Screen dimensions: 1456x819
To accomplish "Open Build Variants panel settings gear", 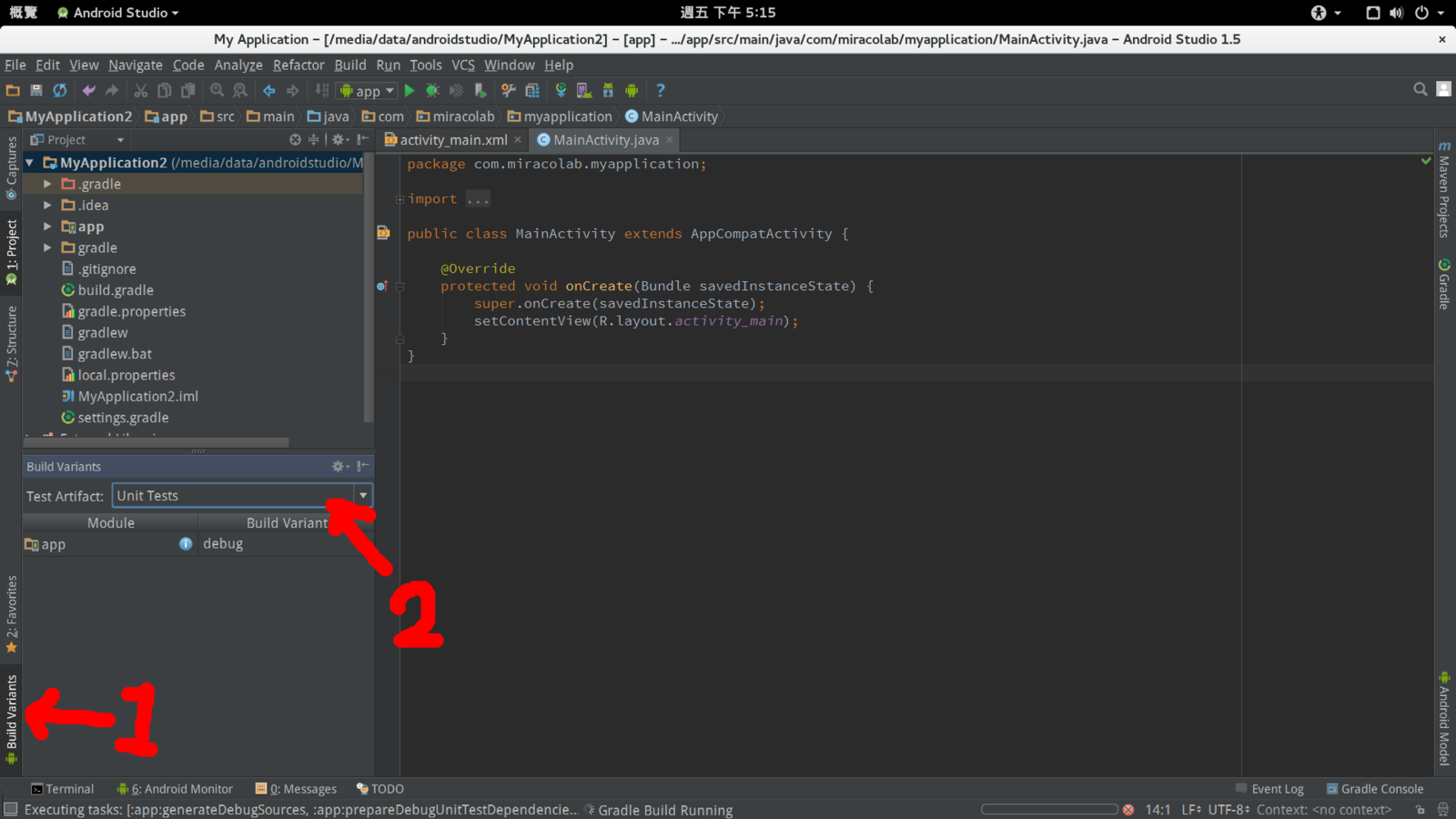I will coord(339,466).
